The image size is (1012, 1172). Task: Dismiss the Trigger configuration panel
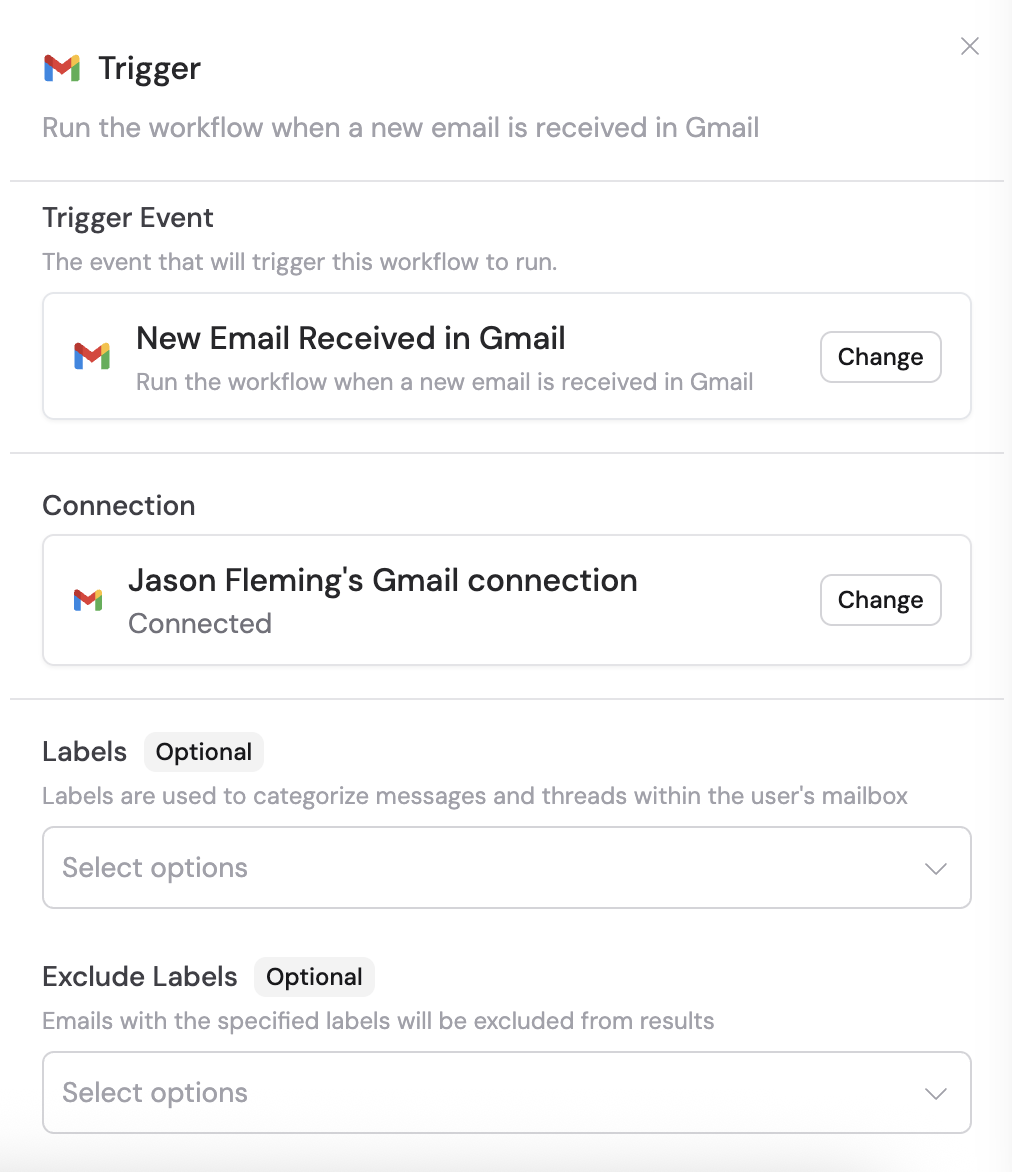969,46
